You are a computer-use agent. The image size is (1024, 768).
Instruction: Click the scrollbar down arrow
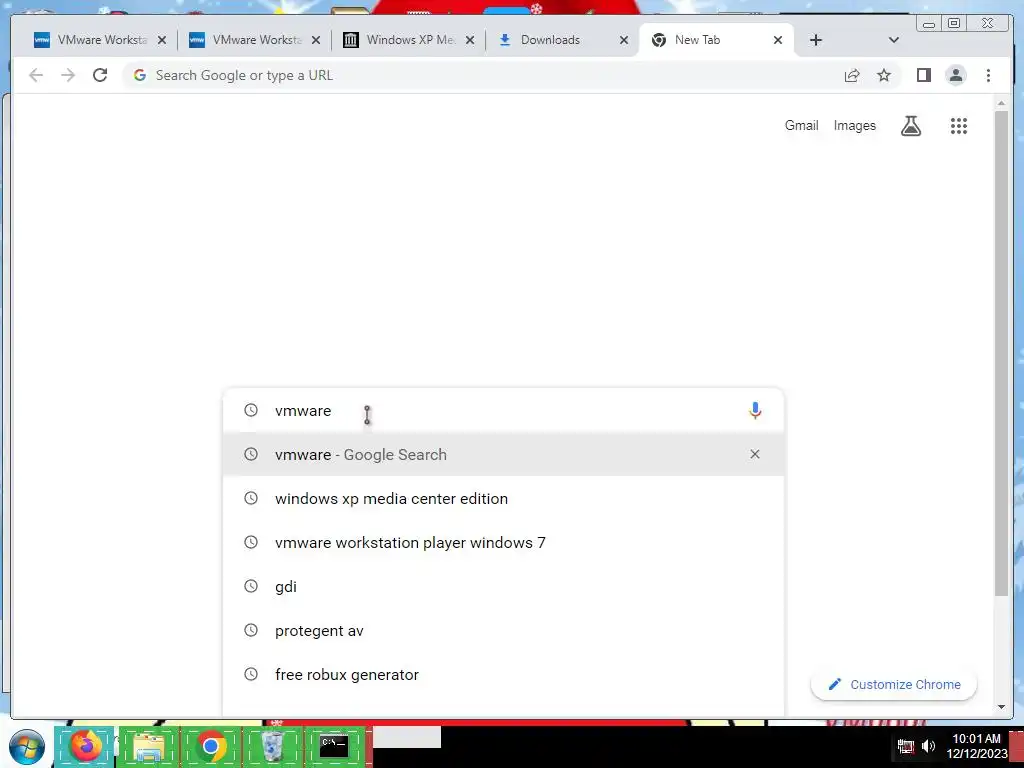pyautogui.click(x=1001, y=707)
